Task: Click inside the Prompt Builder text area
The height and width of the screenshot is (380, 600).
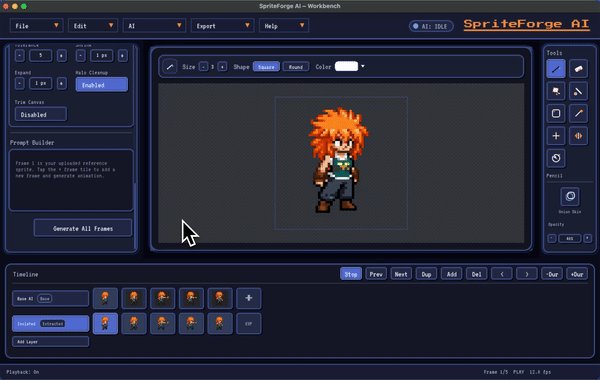Action: [72, 180]
